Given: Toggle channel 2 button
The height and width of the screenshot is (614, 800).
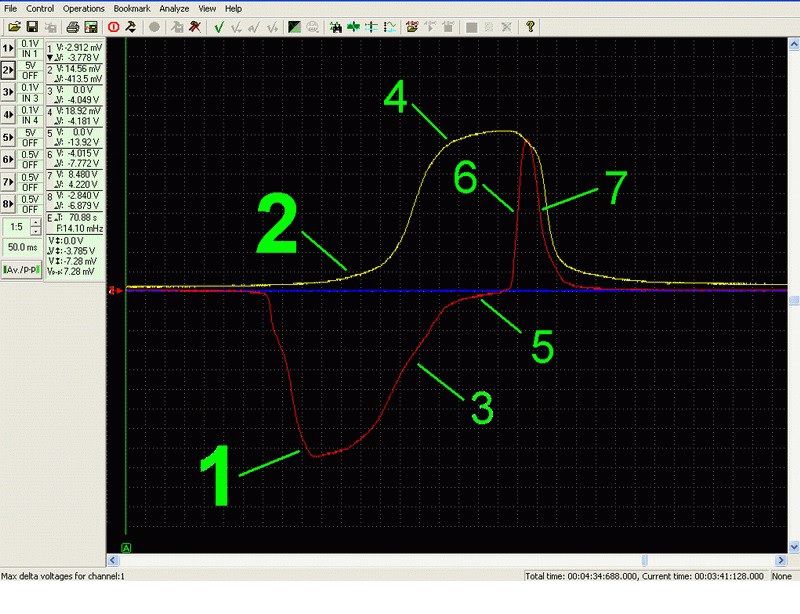Looking at the screenshot, I should coord(8,70).
